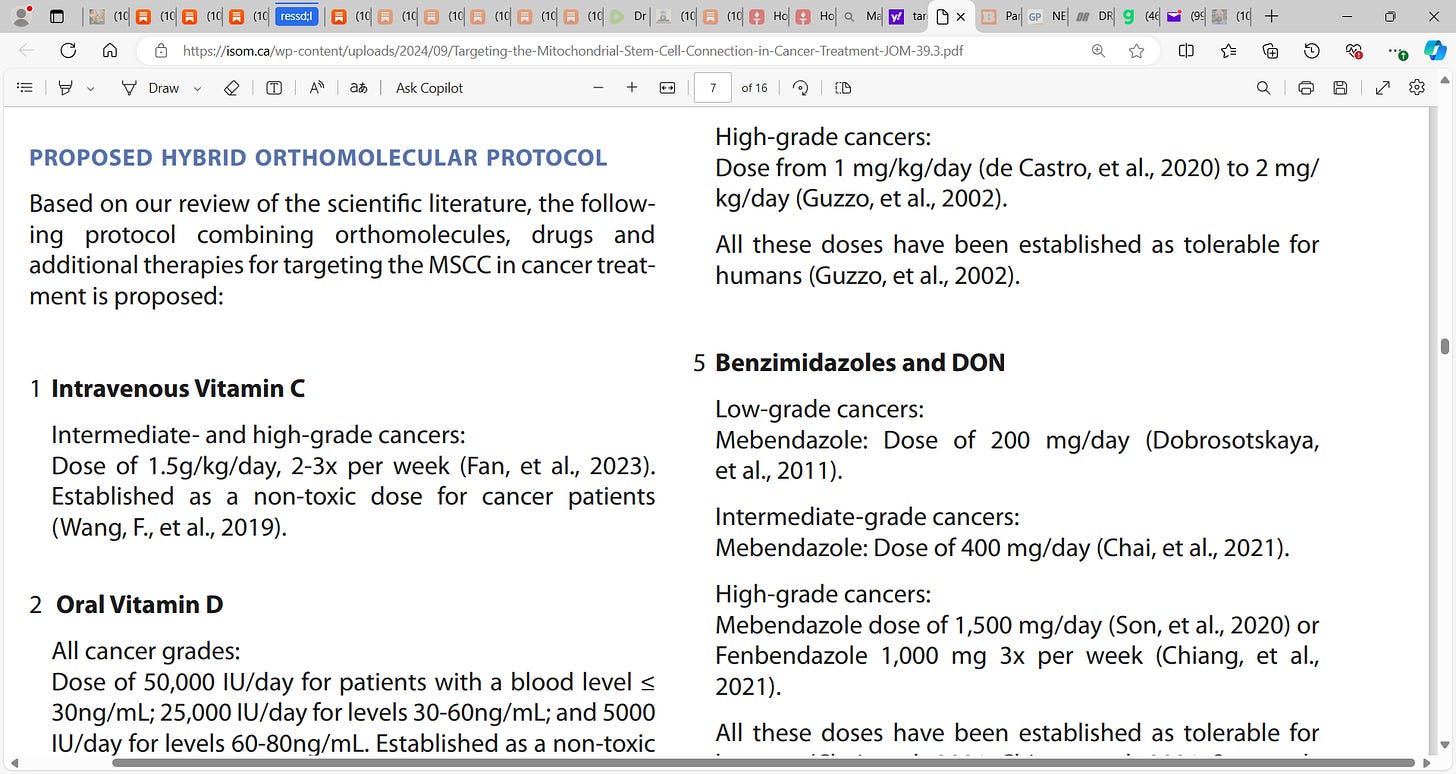Click 'Oral Vitamin D' heading
The width and height of the screenshot is (1456, 774).
click(139, 605)
